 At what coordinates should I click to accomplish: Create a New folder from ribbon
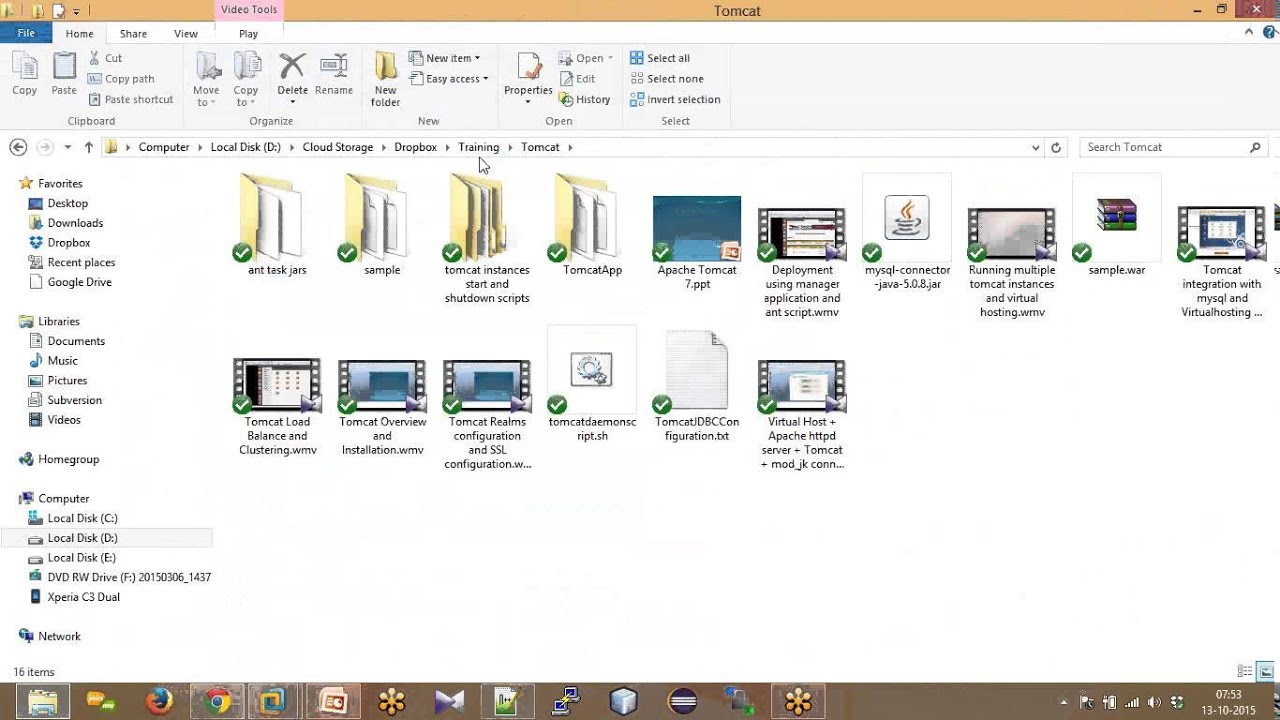386,80
